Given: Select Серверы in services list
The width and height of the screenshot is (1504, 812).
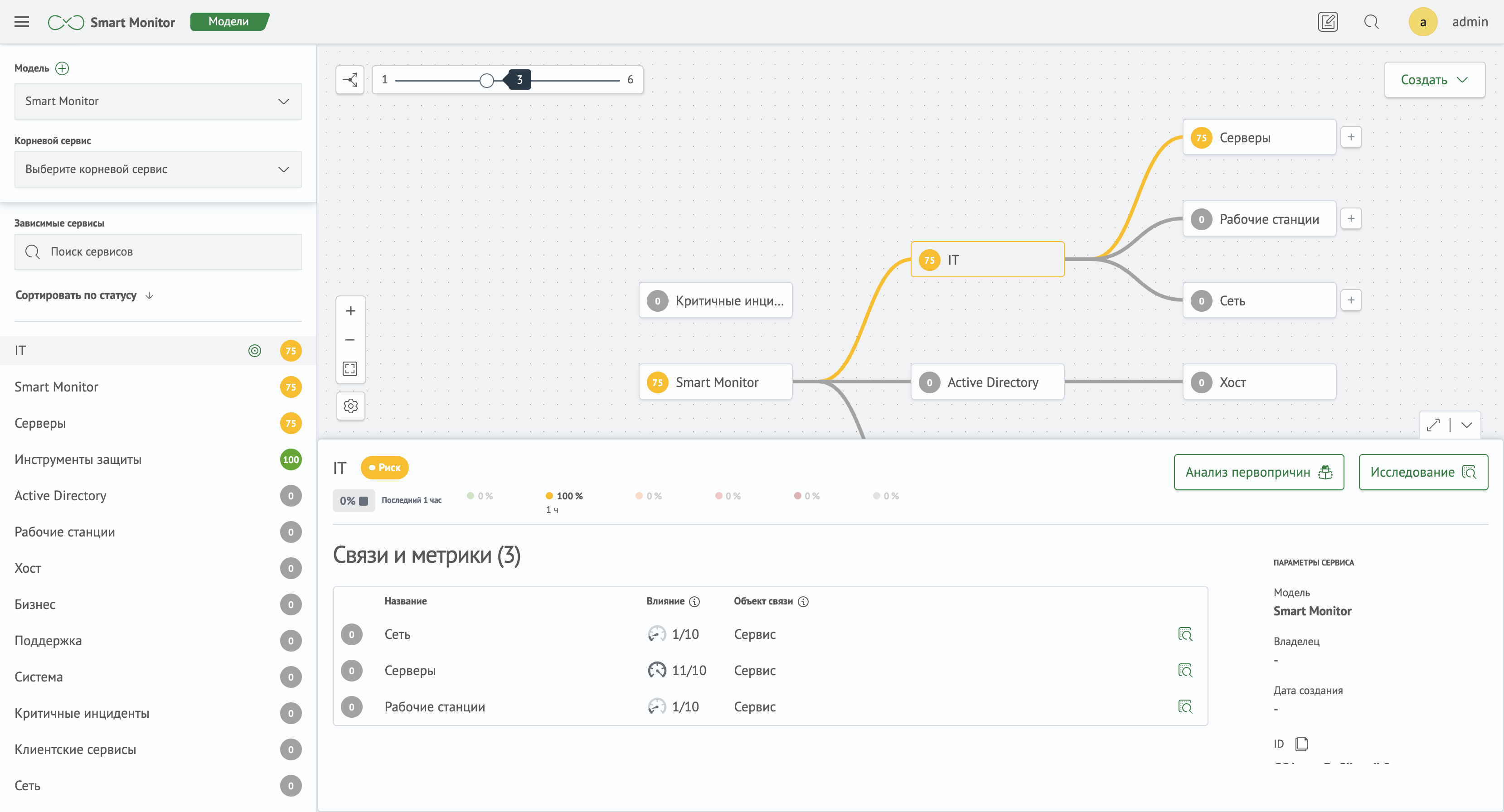Looking at the screenshot, I should [x=158, y=423].
